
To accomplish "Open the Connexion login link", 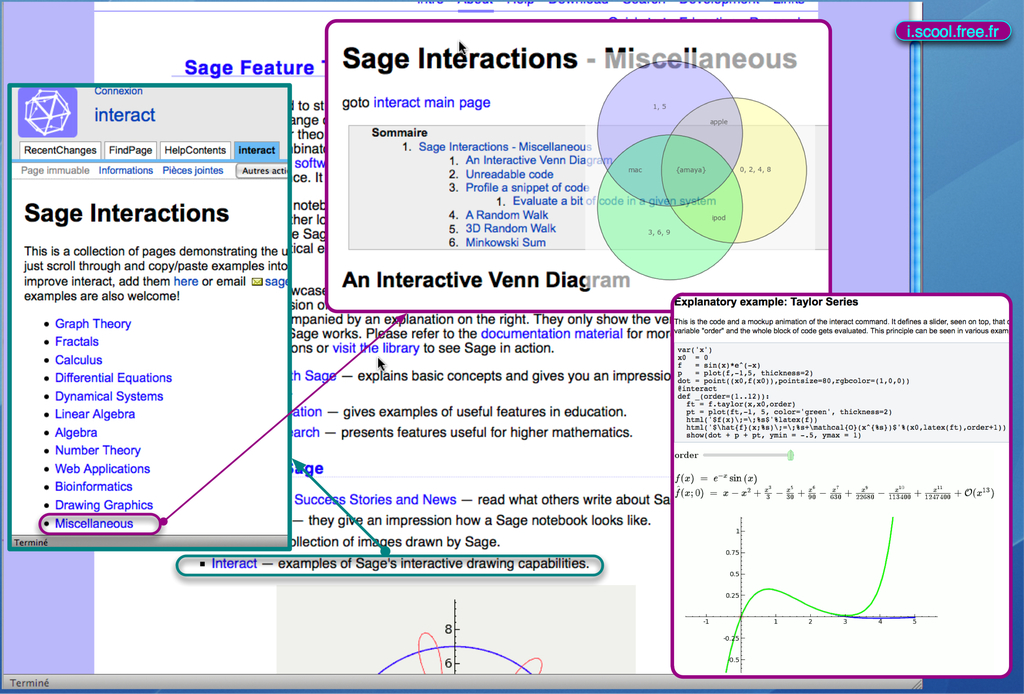I will (x=118, y=91).
